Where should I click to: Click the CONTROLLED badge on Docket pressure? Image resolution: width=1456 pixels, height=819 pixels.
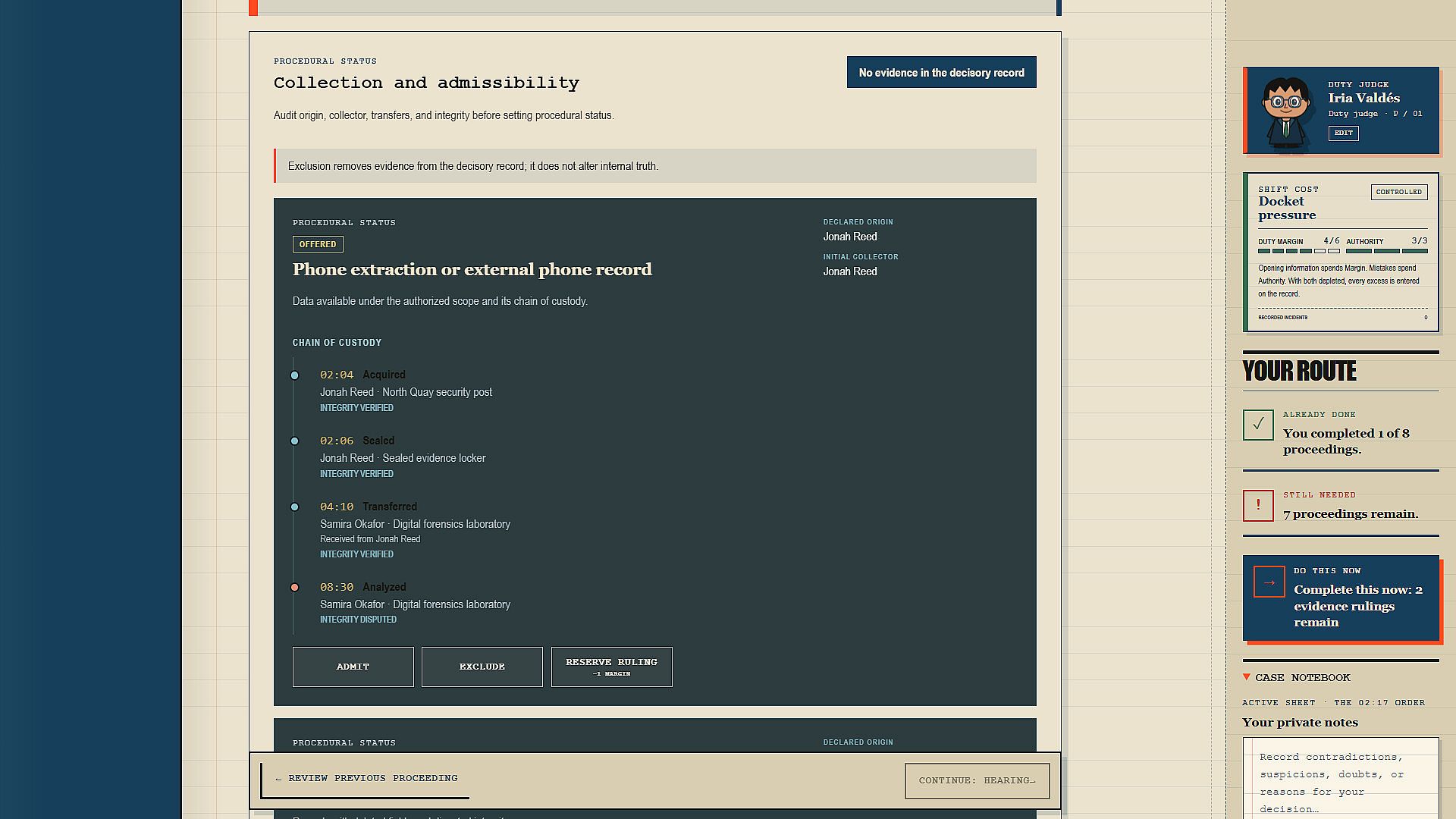tap(1399, 192)
